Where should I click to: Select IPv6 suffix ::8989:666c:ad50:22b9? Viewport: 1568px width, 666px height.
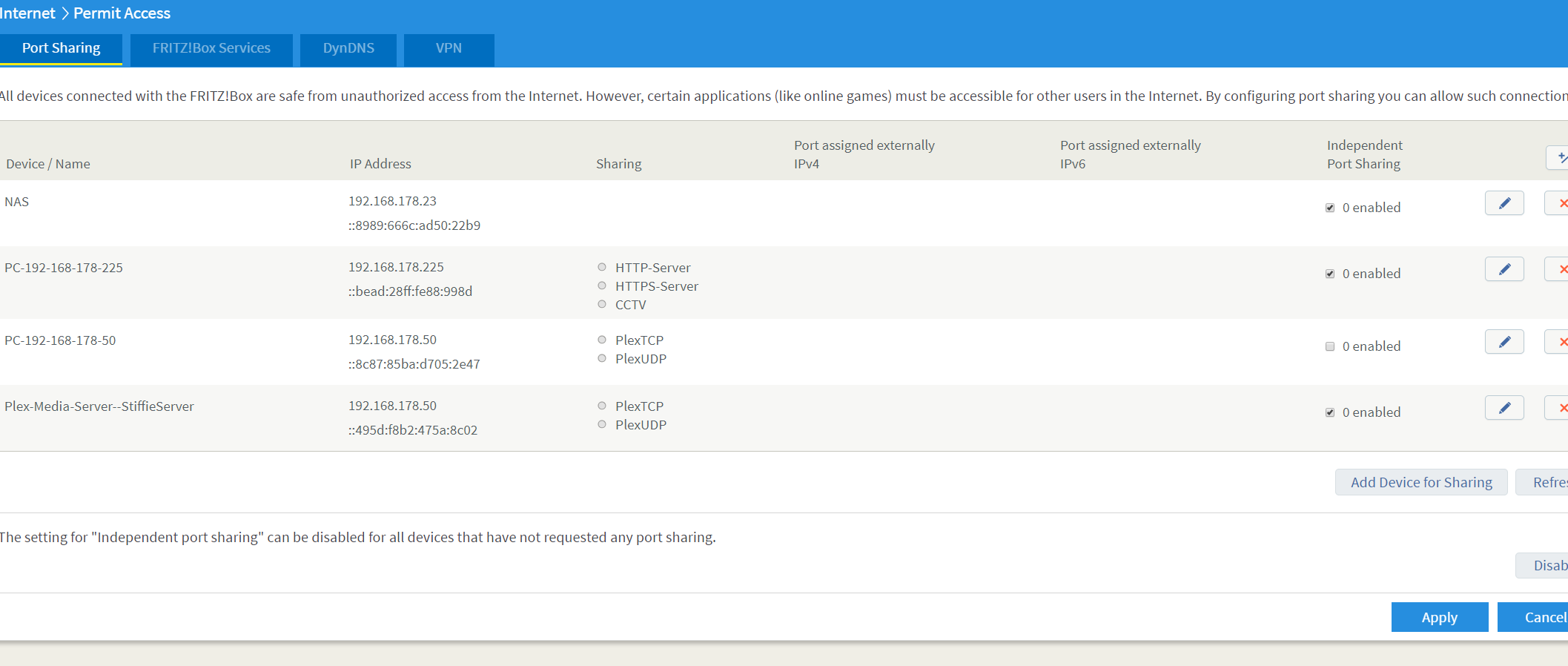coord(414,225)
